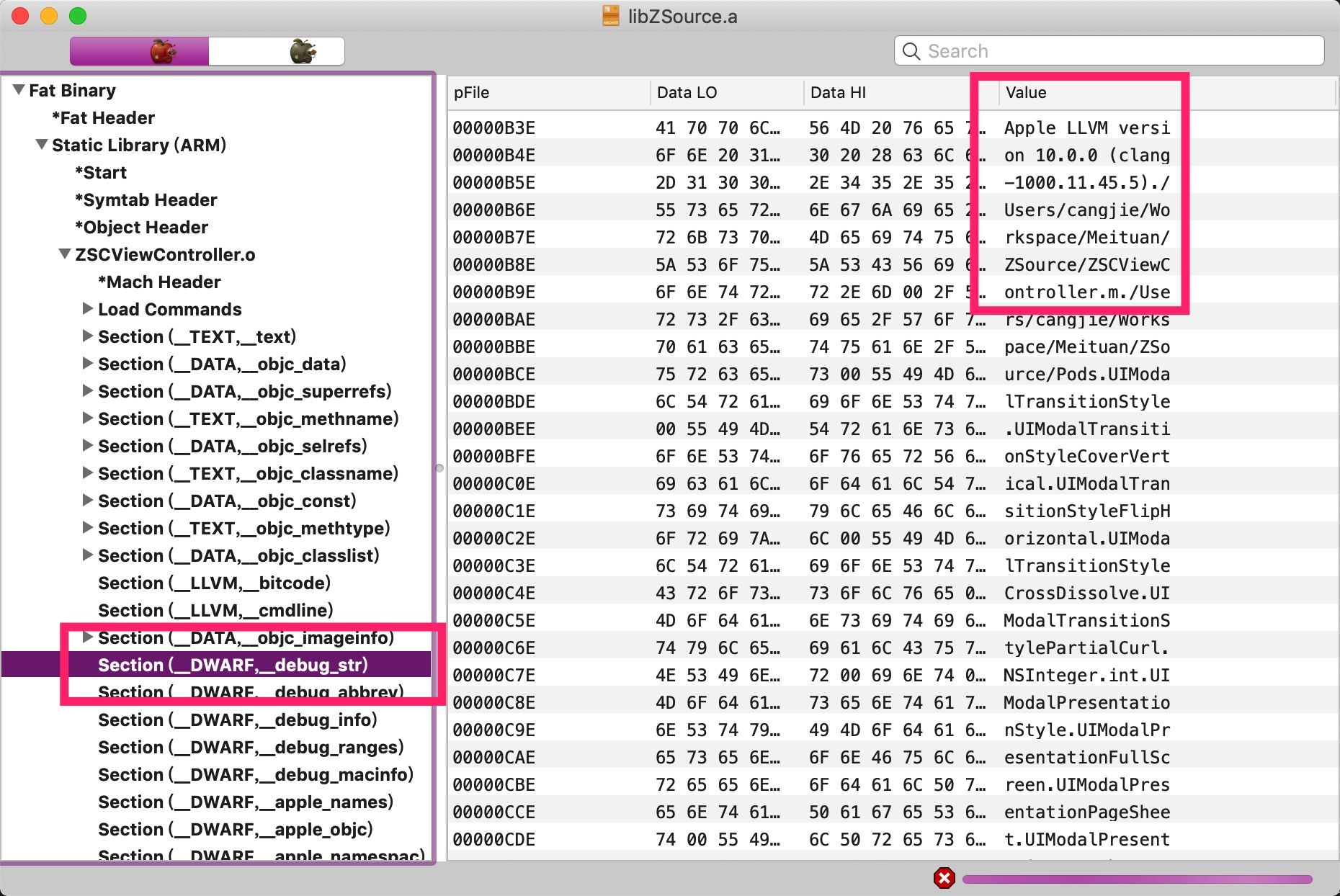This screenshot has width=1340, height=896.
Task: Click the Data HI column header
Action: pos(901,92)
